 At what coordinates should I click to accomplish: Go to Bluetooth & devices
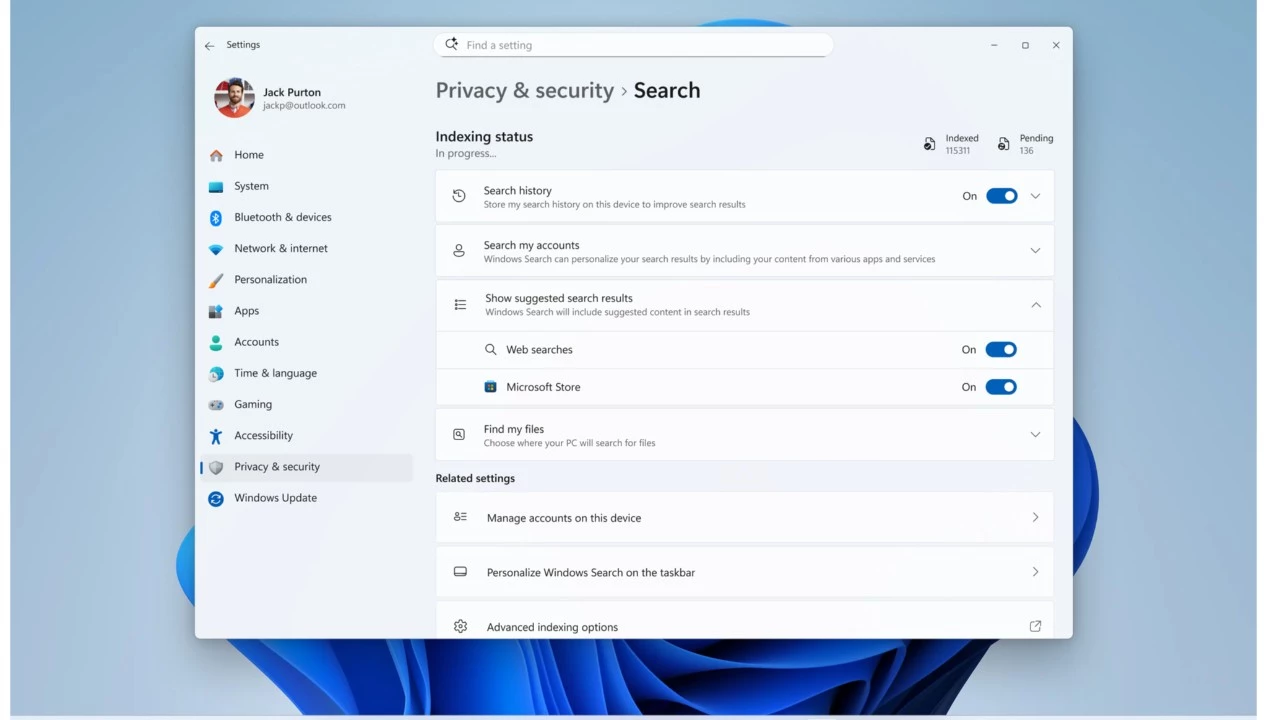tap(306, 217)
